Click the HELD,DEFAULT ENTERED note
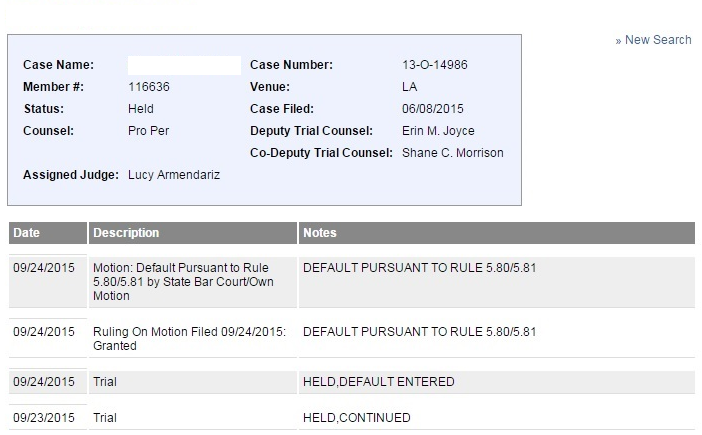 click(x=378, y=382)
